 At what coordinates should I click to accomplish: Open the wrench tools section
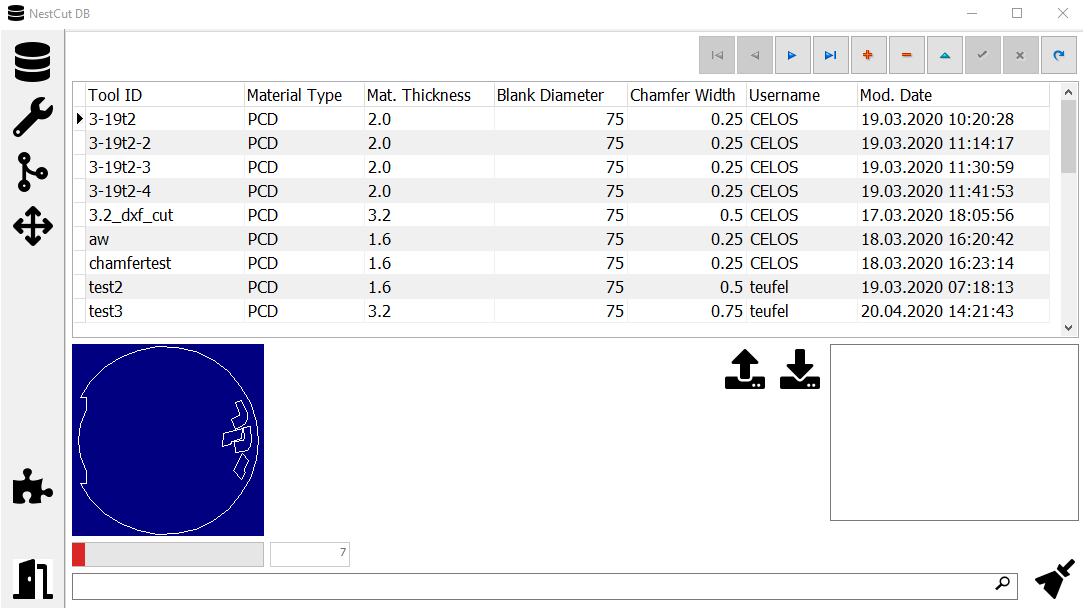(32, 117)
